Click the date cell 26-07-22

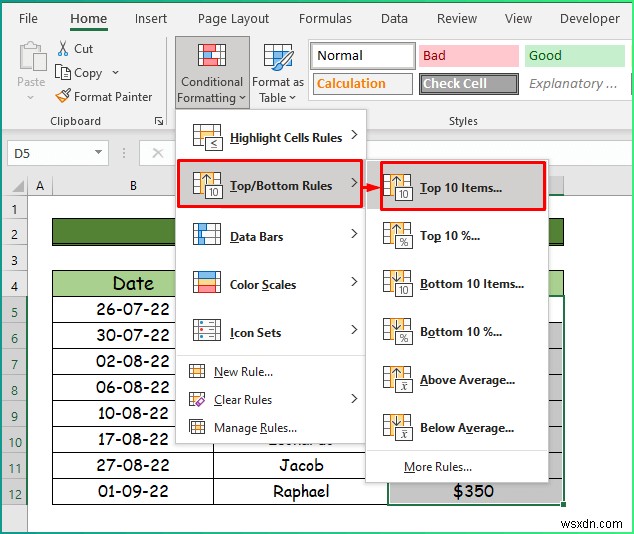pyautogui.click(x=114, y=310)
